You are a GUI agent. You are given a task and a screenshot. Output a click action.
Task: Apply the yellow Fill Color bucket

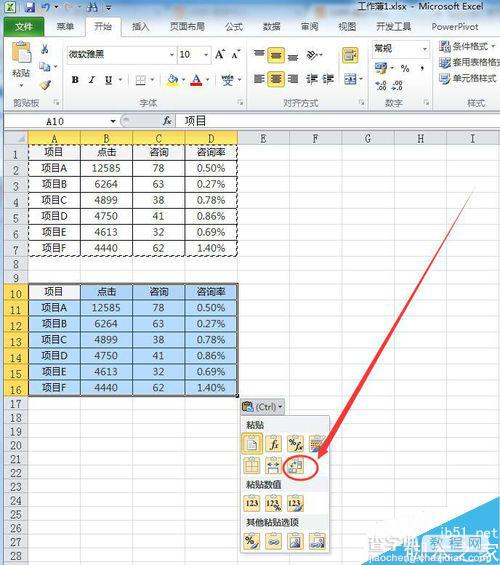point(173,80)
